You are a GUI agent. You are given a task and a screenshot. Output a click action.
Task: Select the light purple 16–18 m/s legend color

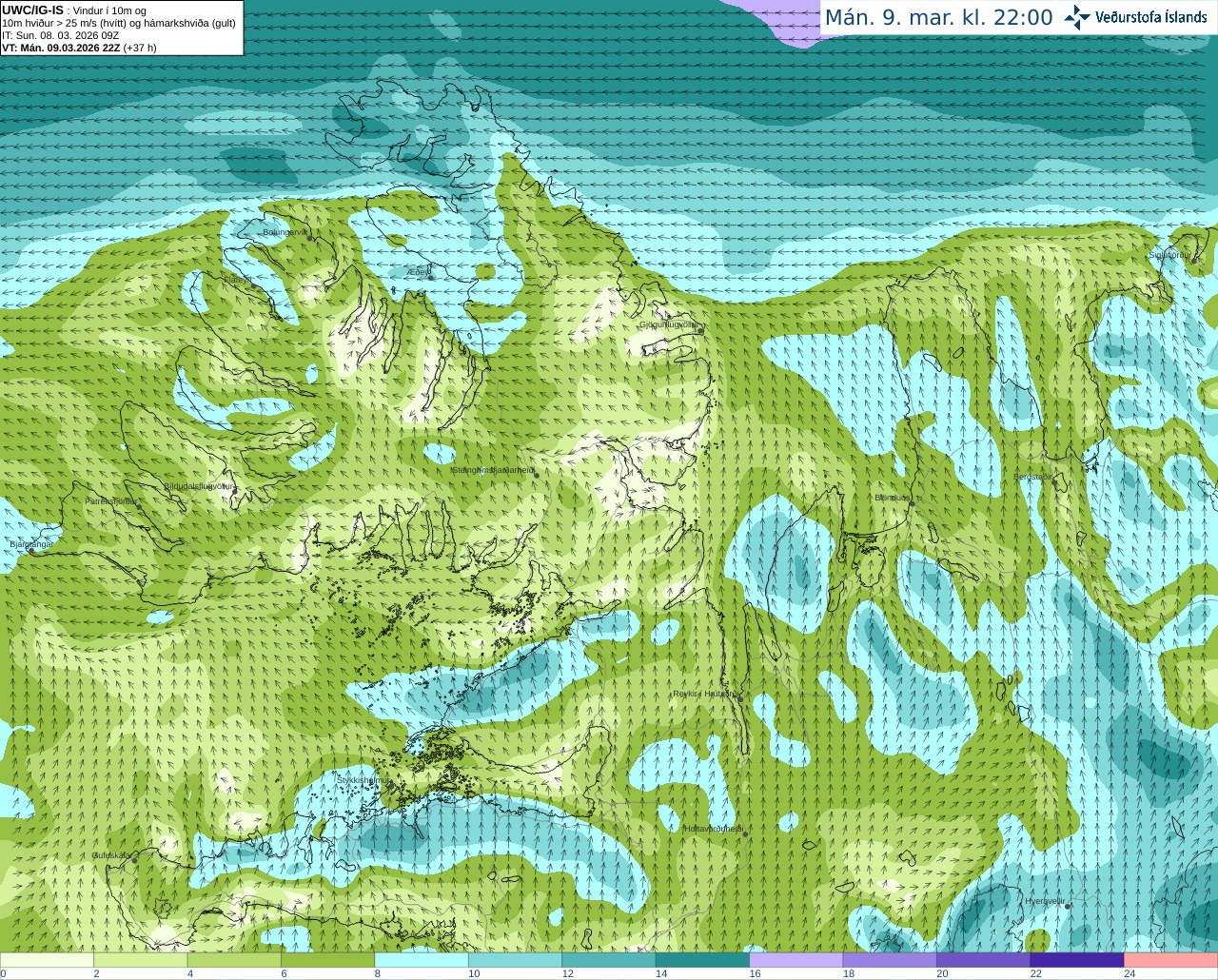[796, 960]
